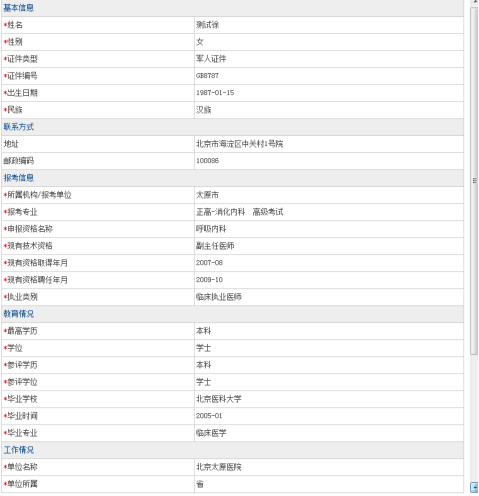Click 本科 in the 参评学历 row
This screenshot has width=479, height=496.
pos(204,365)
